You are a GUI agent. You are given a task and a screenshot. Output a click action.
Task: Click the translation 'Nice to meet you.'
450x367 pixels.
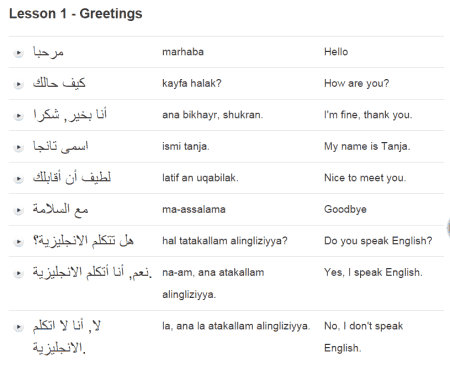[365, 178]
